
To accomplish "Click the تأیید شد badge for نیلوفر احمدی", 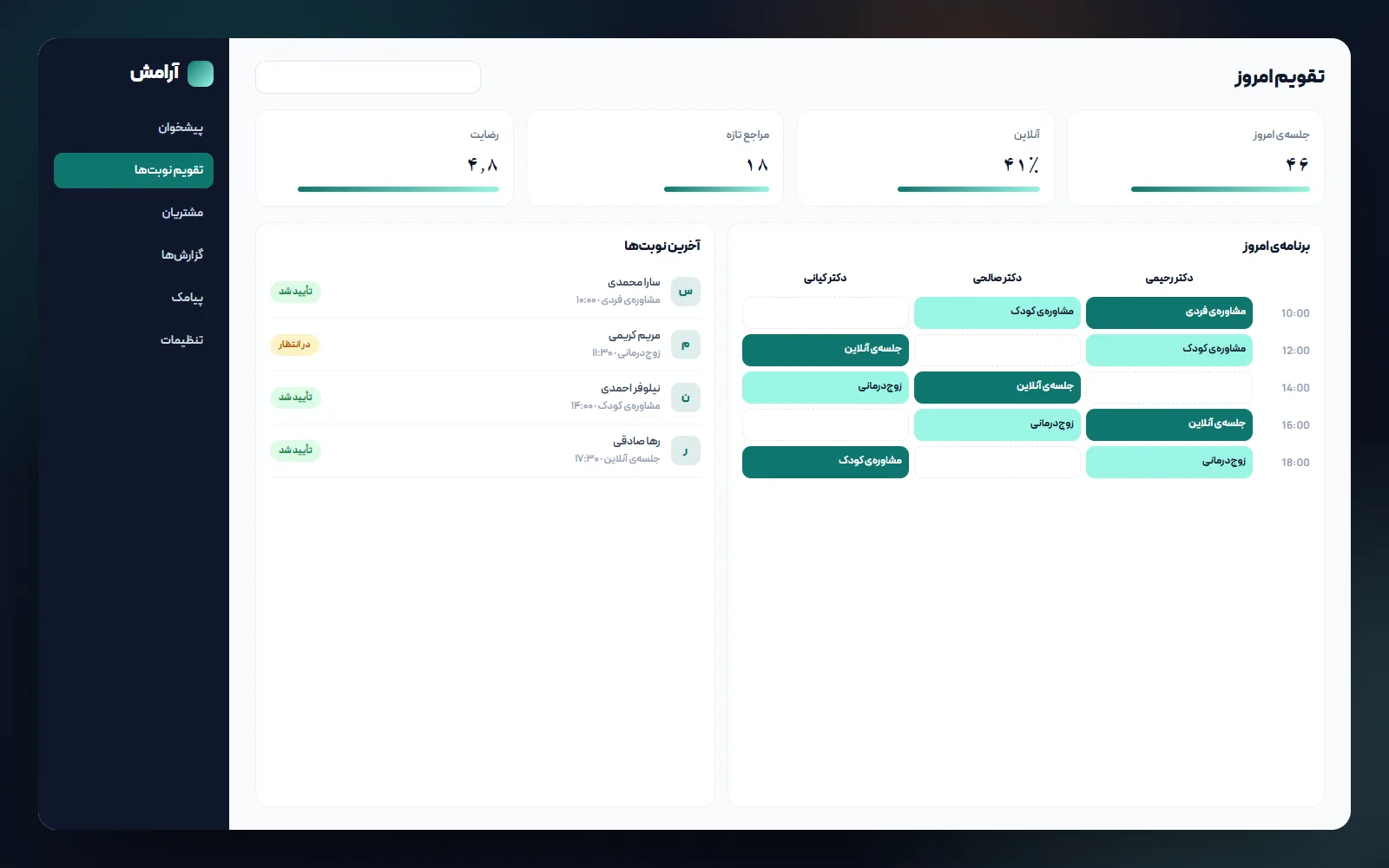I will pos(295,398).
